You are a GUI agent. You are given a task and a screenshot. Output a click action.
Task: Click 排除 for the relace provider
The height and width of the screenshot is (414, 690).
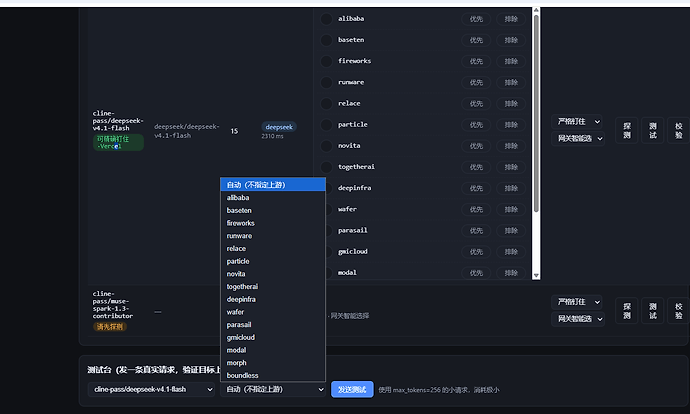click(511, 103)
